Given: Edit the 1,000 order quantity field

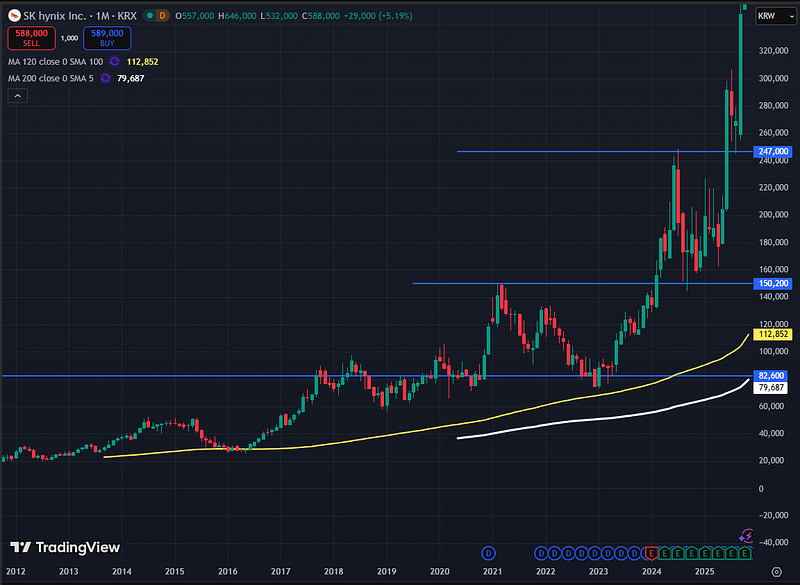Looking at the screenshot, I should pyautogui.click(x=69, y=38).
